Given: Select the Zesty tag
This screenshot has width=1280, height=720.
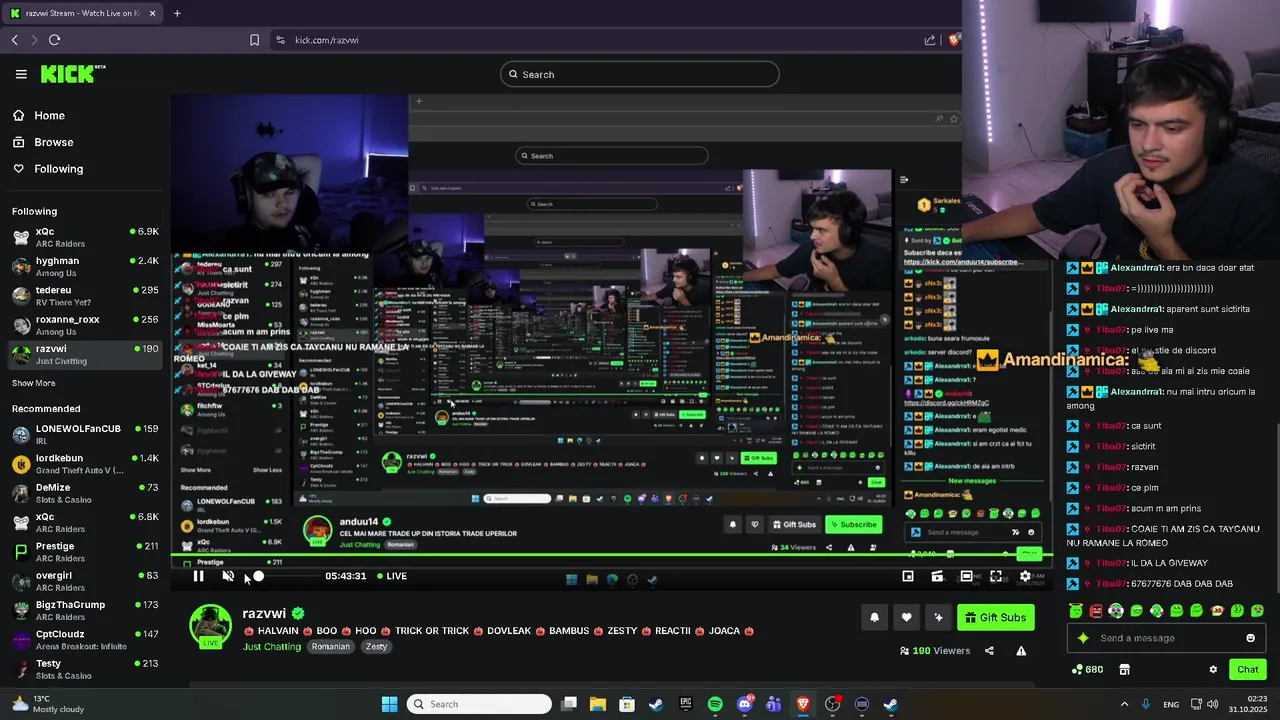Looking at the screenshot, I should (x=376, y=647).
